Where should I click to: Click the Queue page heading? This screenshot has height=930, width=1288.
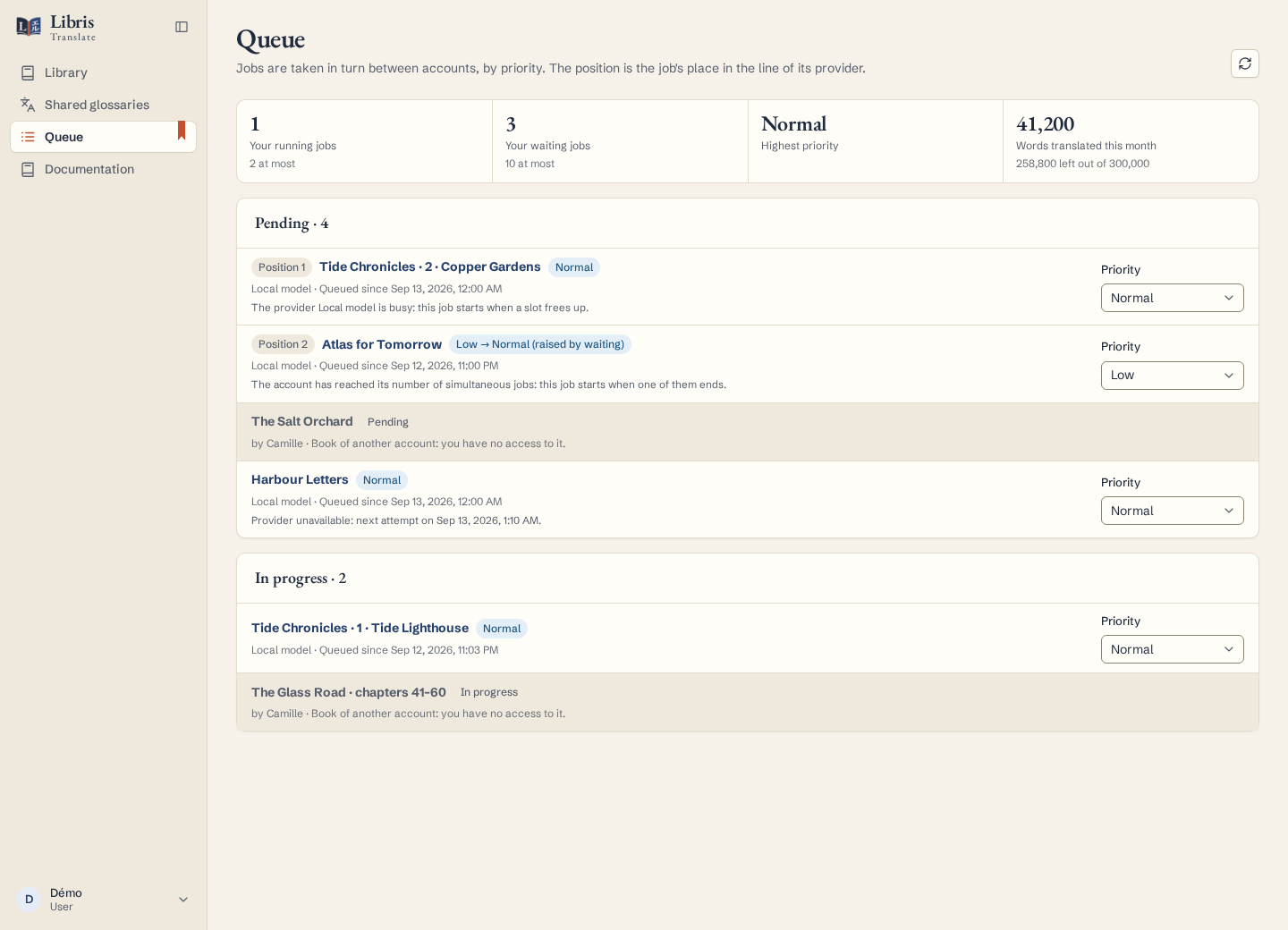point(271,39)
